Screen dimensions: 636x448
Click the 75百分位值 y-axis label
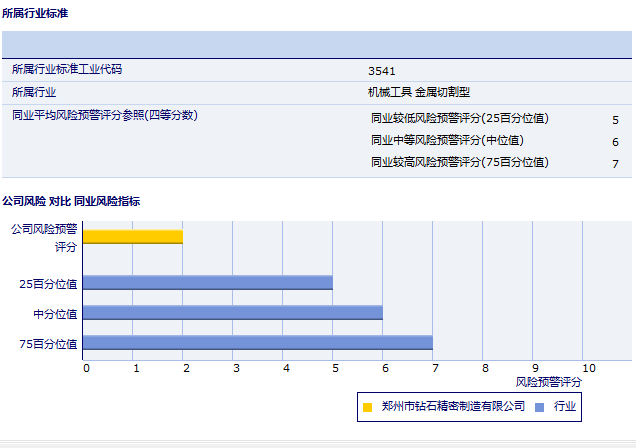pos(48,344)
